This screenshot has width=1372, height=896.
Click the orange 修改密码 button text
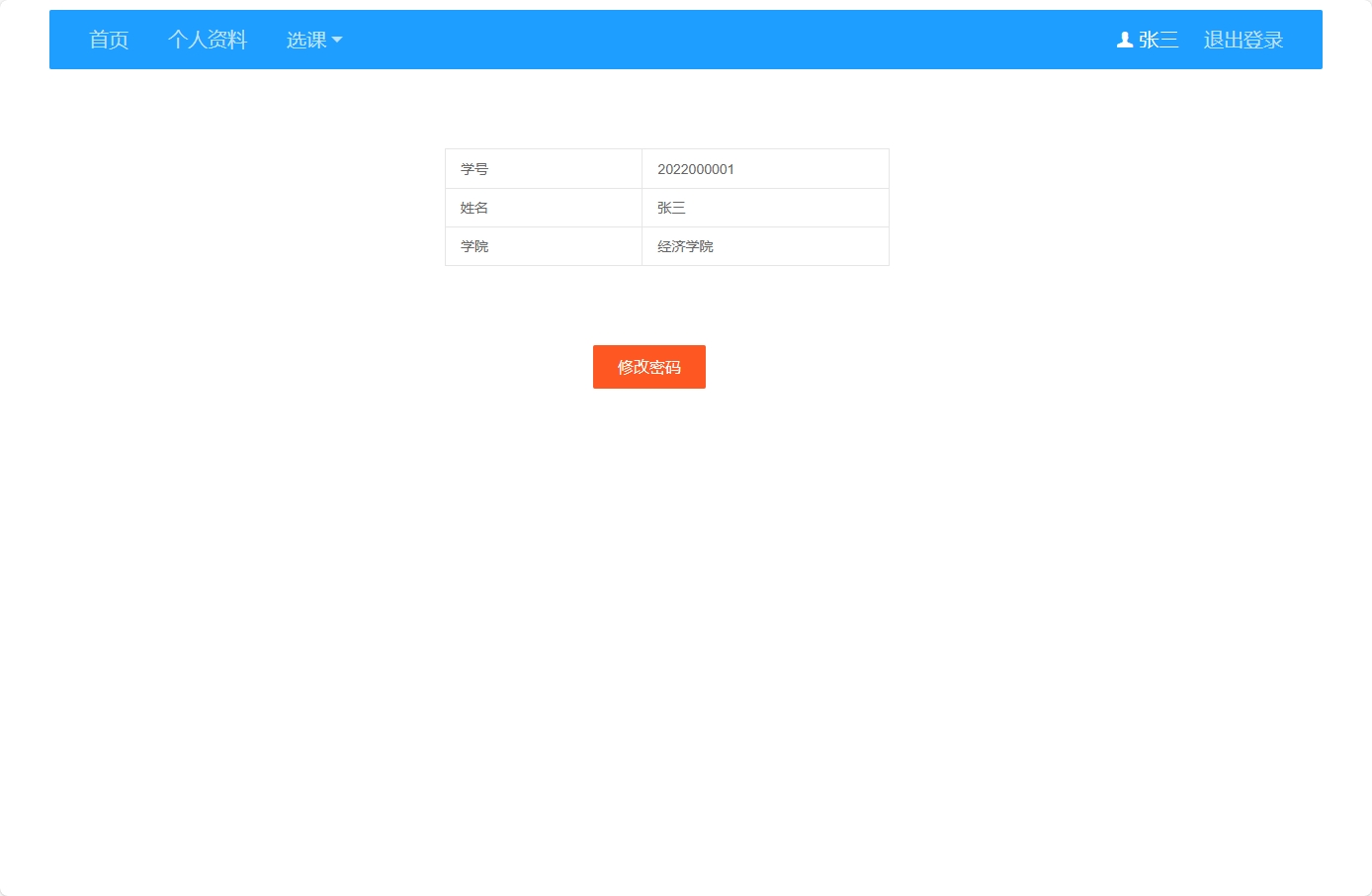coord(648,366)
